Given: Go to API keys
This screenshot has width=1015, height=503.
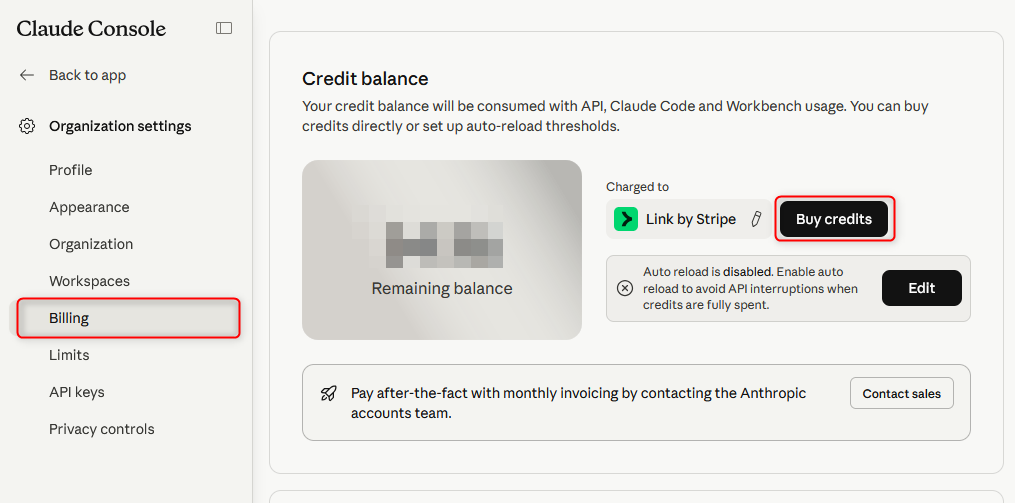Looking at the screenshot, I should pos(77,392).
